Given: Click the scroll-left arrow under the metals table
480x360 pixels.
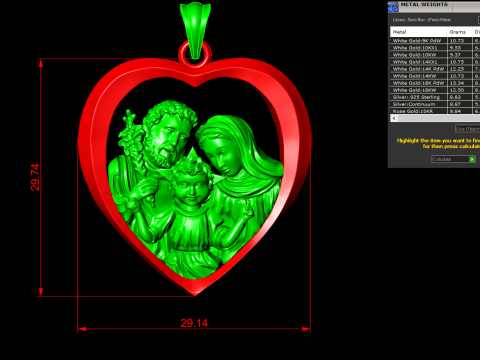Looking at the screenshot, I should pyautogui.click(x=394, y=118).
